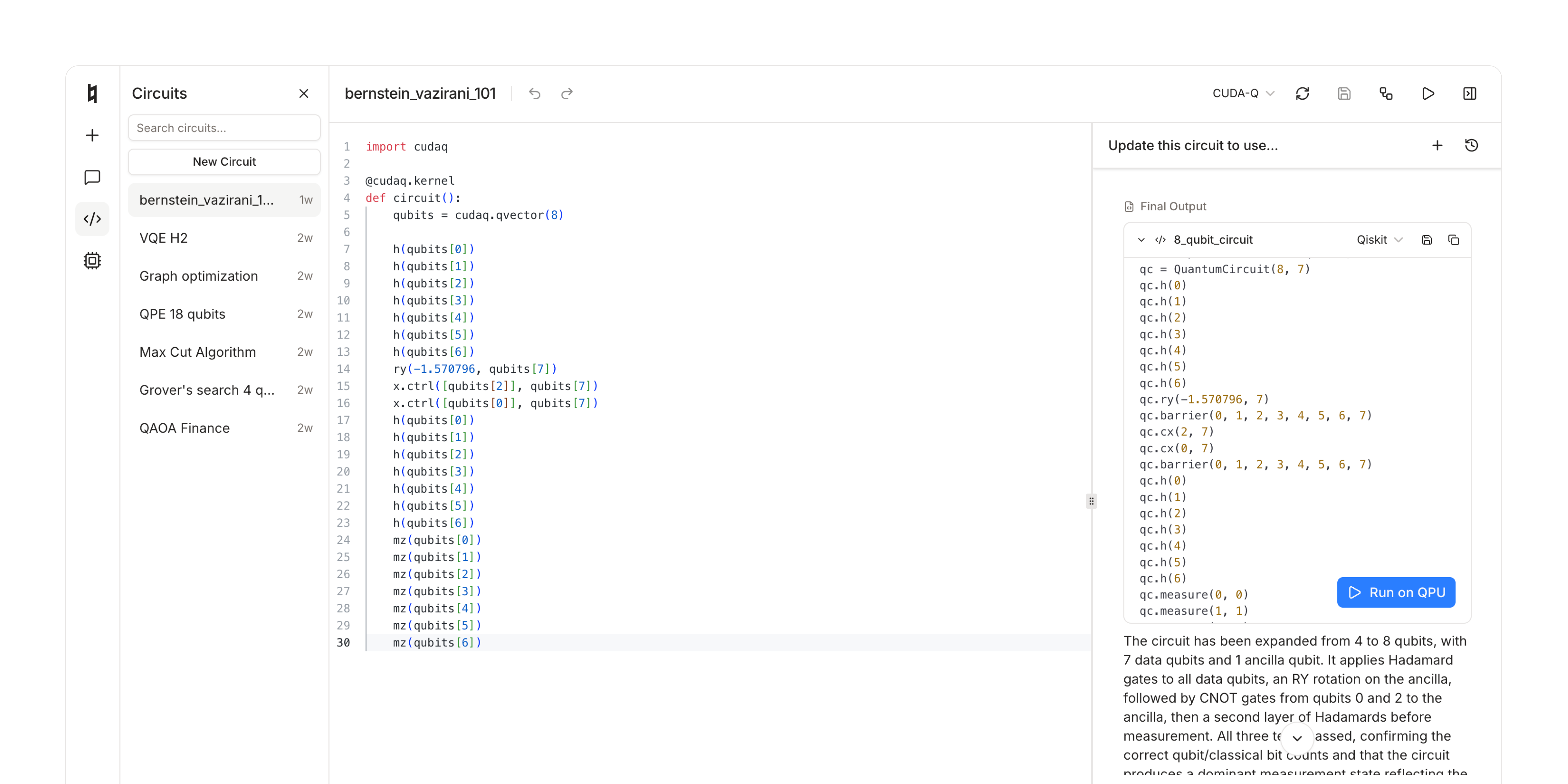Viewport: 1568px width, 784px height.
Task: Collapse the 8_qubit_circuit code block
Action: [1141, 239]
